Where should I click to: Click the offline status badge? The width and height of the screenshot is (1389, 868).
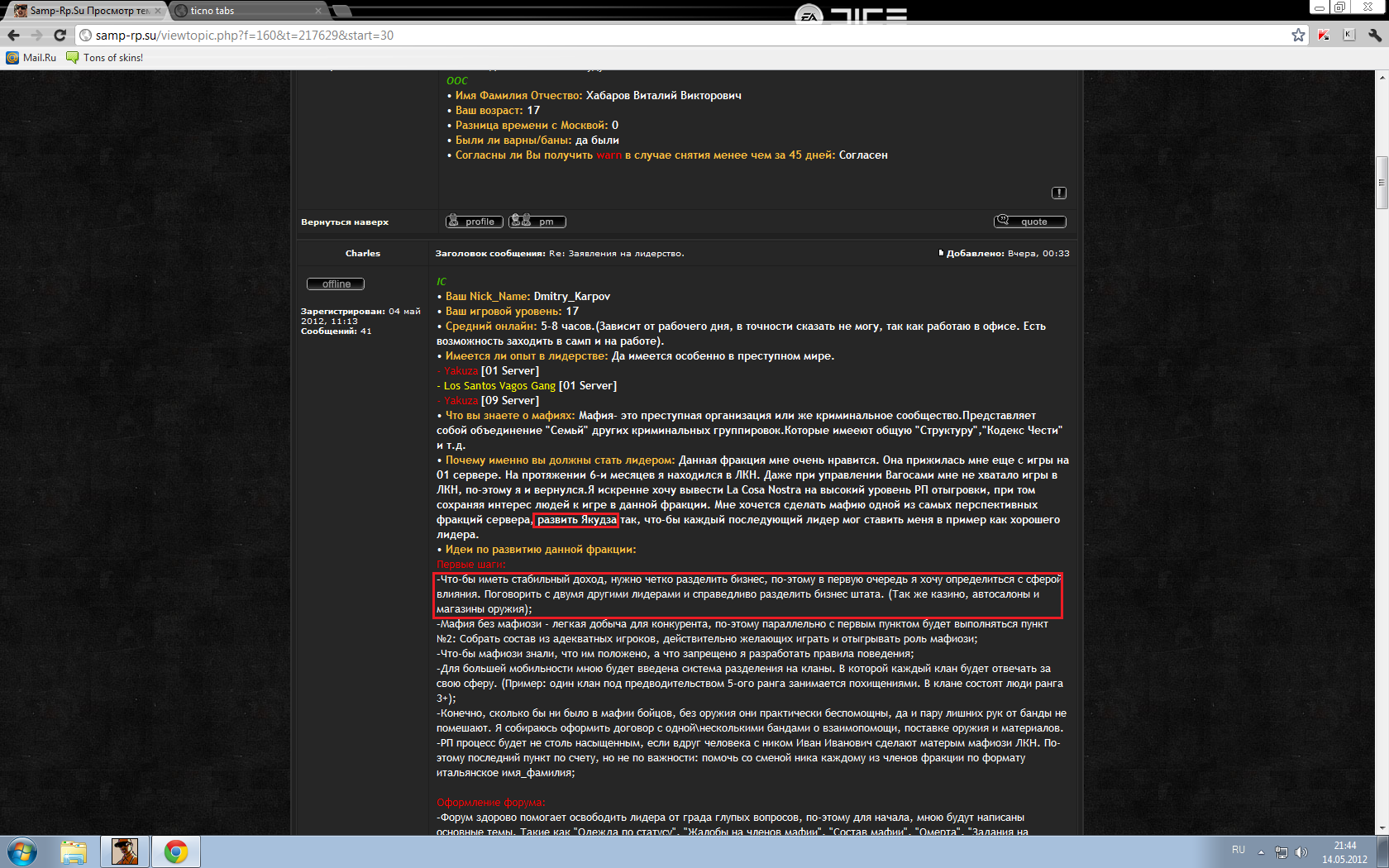(336, 284)
